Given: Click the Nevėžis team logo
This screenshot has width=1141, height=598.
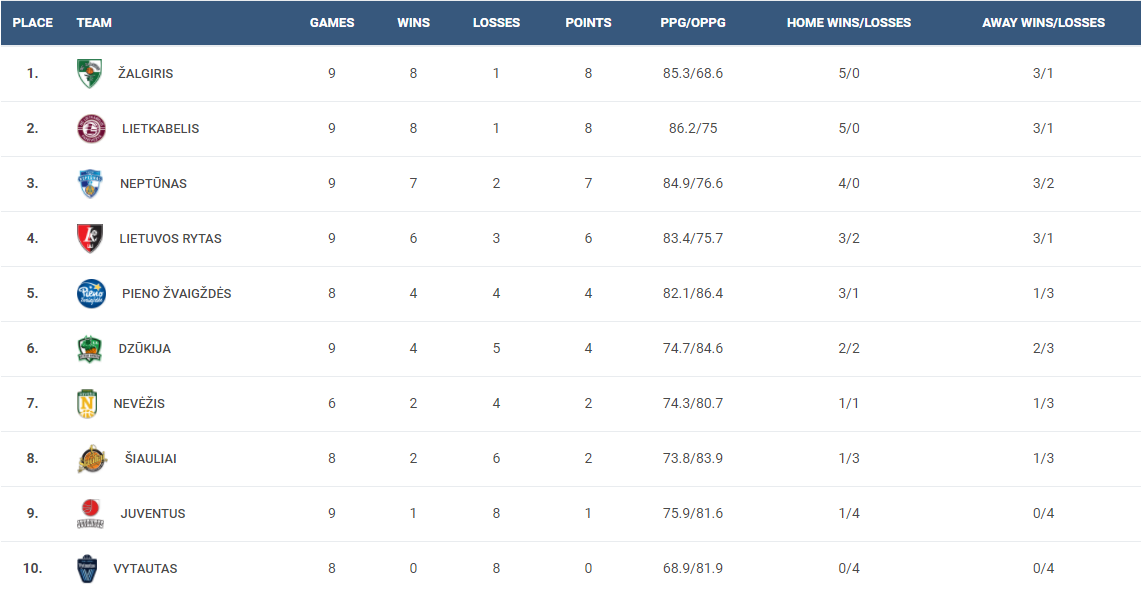Looking at the screenshot, I should [88, 403].
